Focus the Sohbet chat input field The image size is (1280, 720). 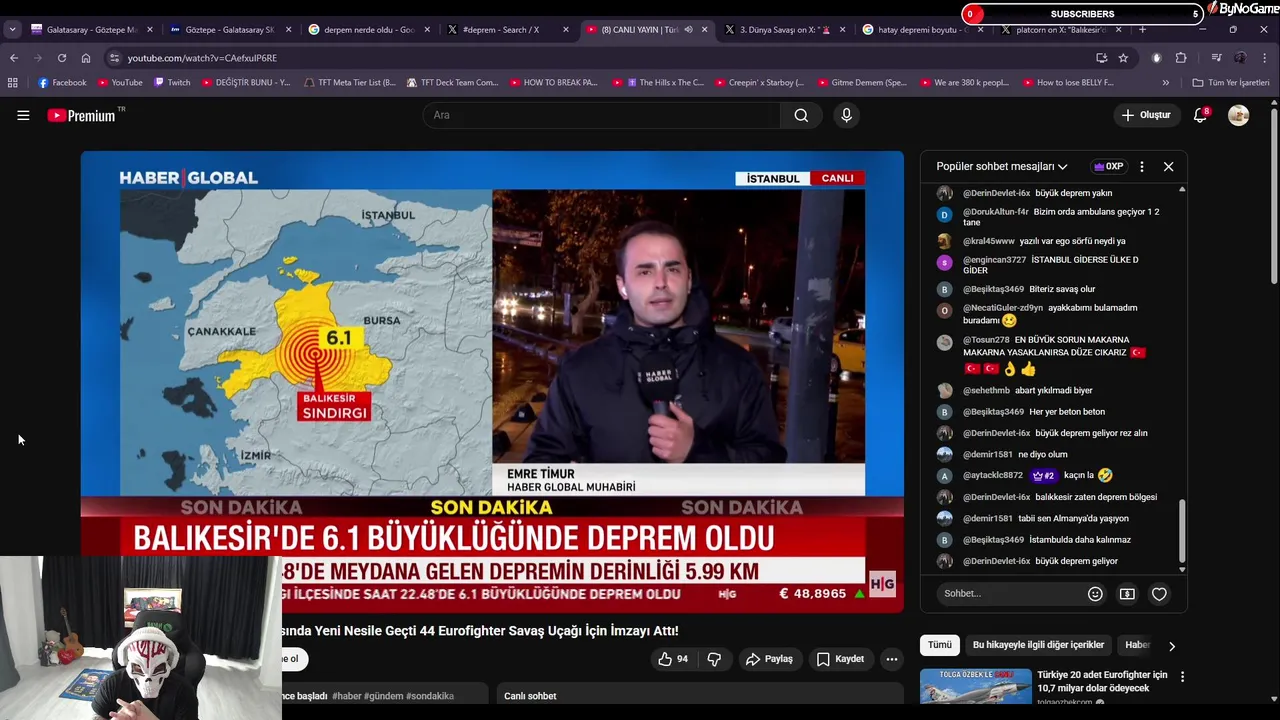click(x=1010, y=594)
